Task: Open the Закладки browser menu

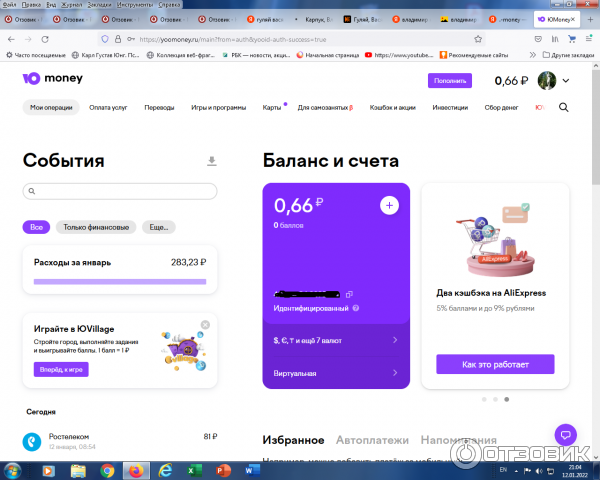Action: pyautogui.click(x=99, y=5)
